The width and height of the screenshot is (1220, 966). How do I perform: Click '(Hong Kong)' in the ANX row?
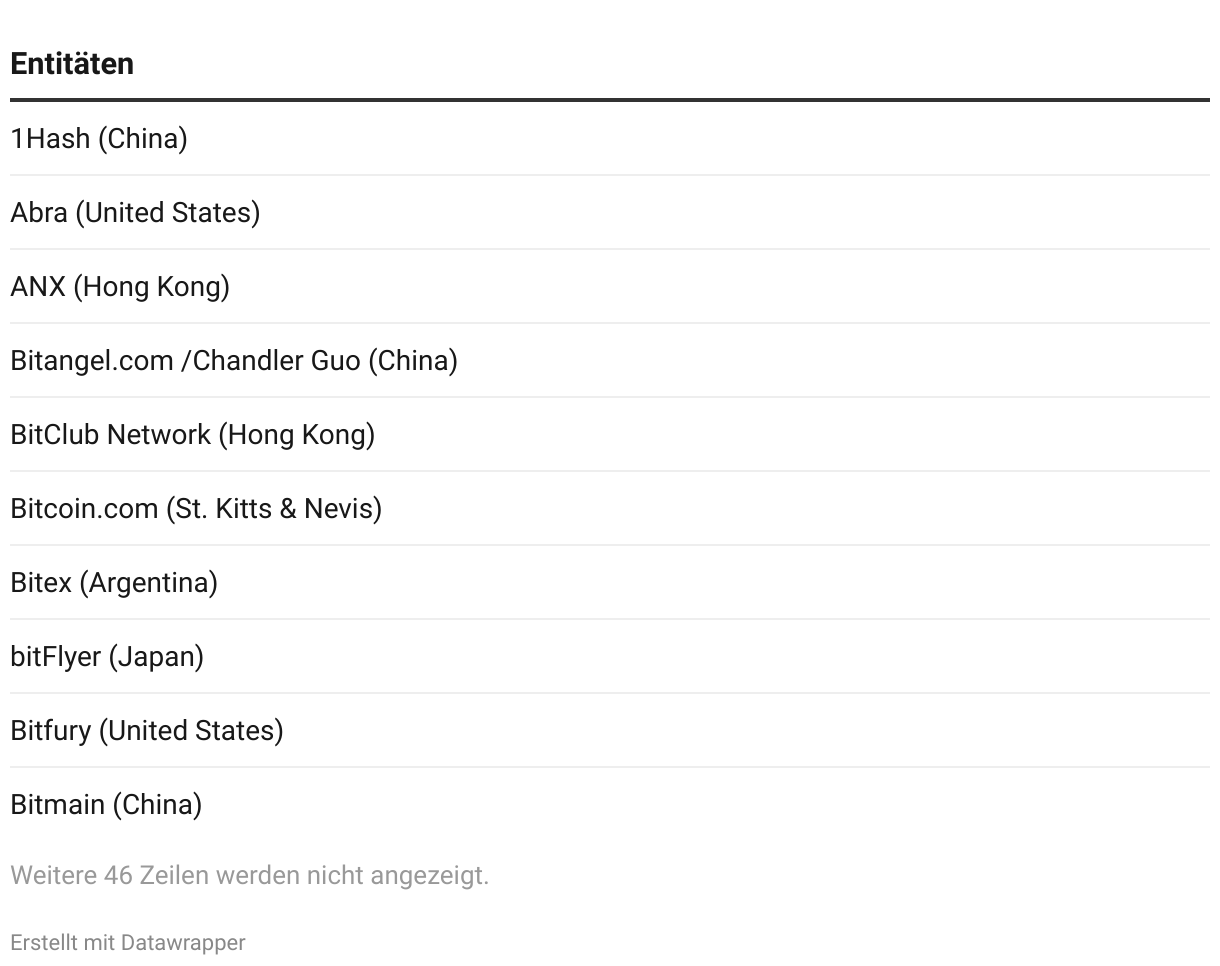click(151, 286)
